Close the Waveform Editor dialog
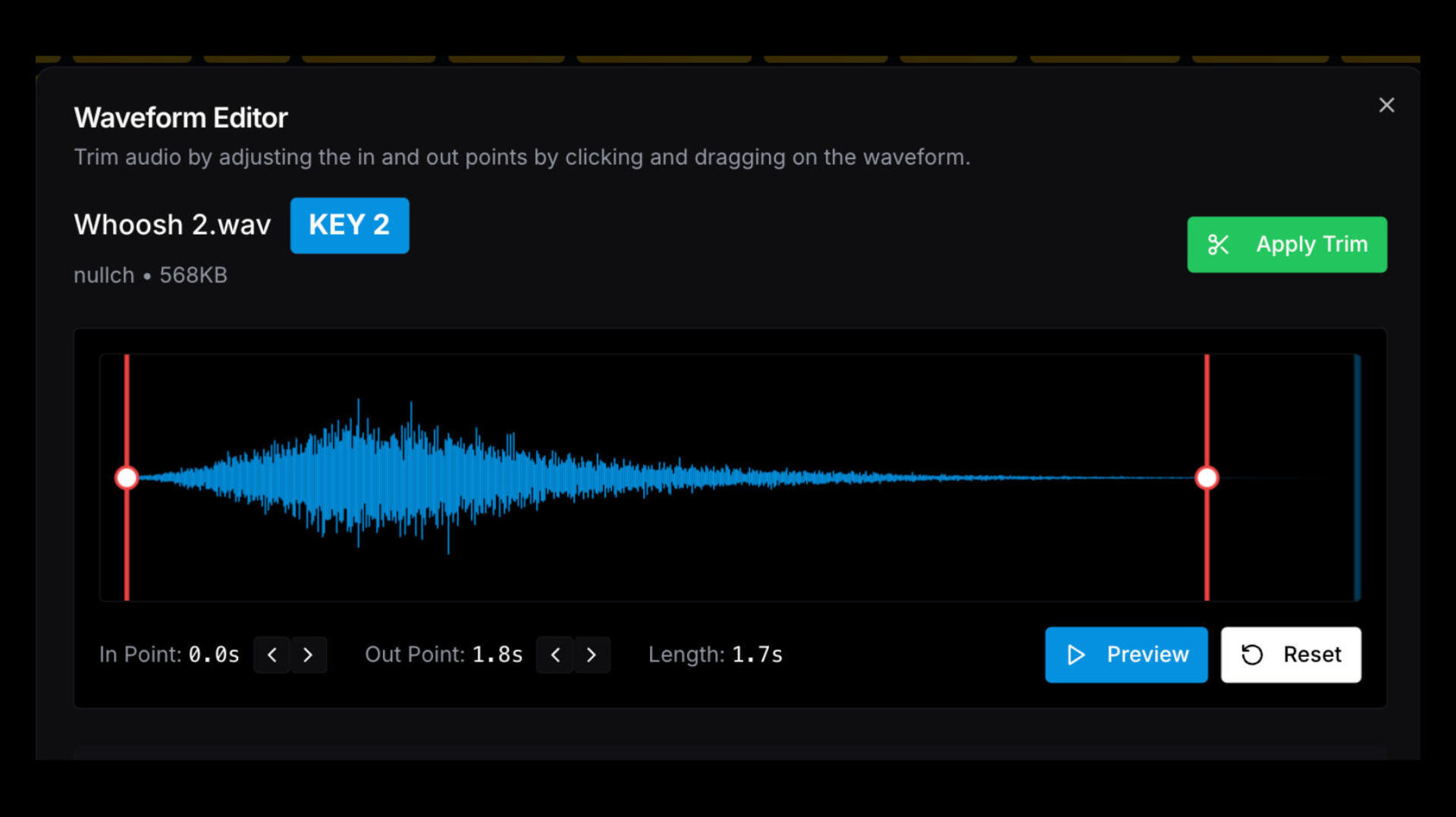Screen dimensions: 1456x817 tap(1386, 105)
